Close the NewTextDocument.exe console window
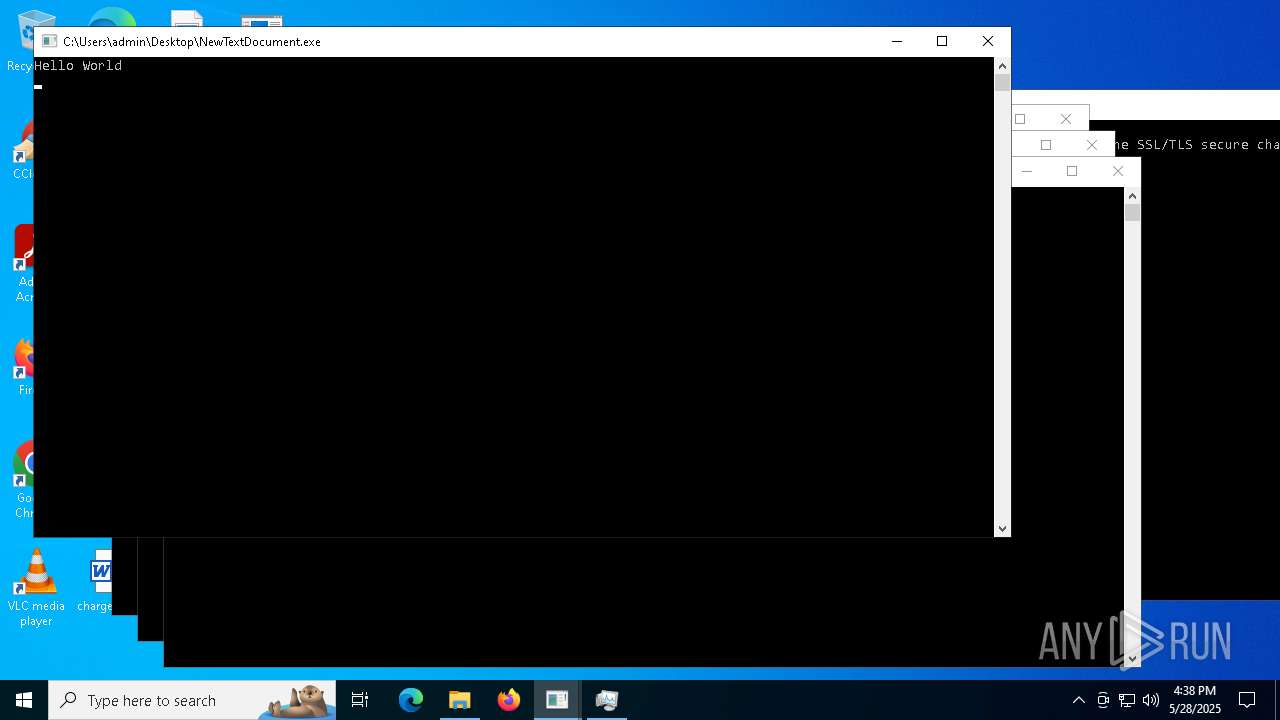This screenshot has width=1280, height=720. click(988, 41)
